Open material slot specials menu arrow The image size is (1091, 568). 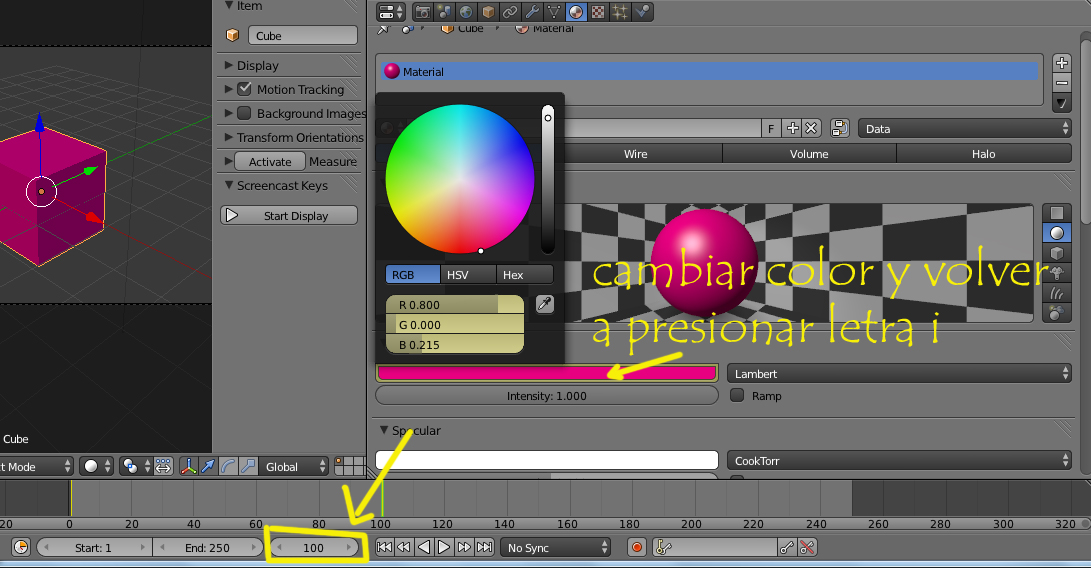tap(1062, 103)
